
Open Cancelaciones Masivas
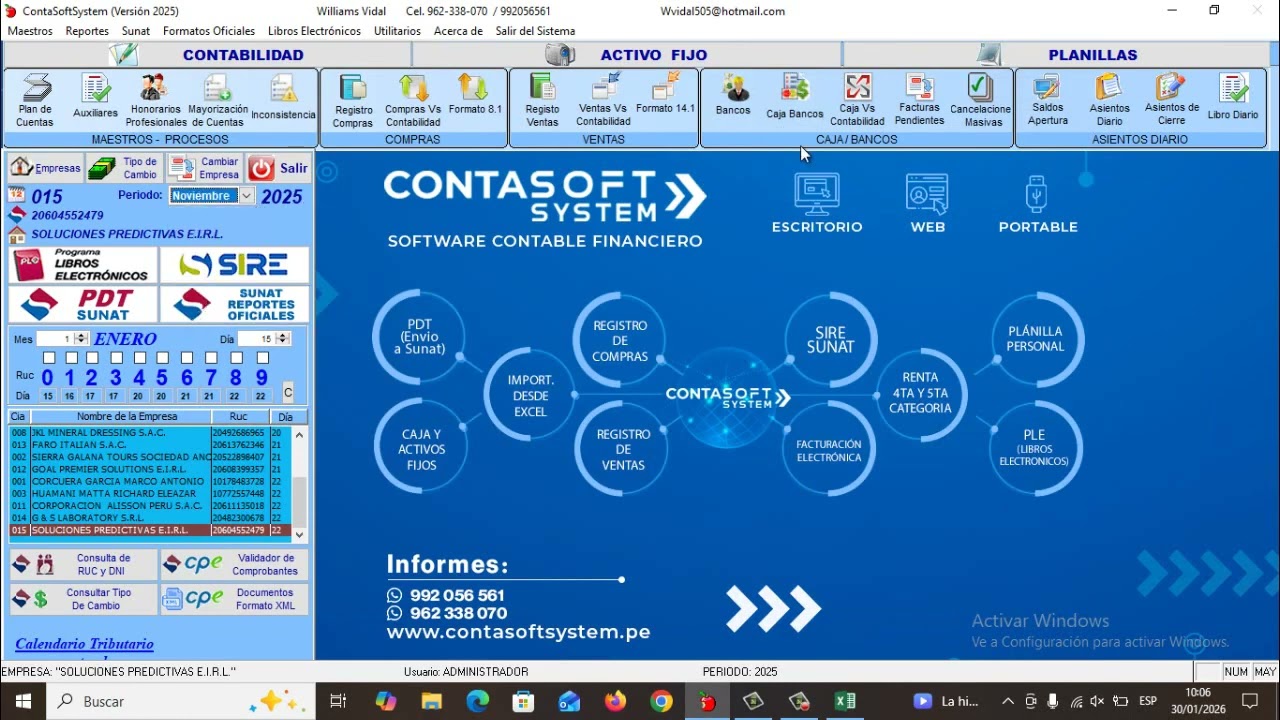coord(981,101)
